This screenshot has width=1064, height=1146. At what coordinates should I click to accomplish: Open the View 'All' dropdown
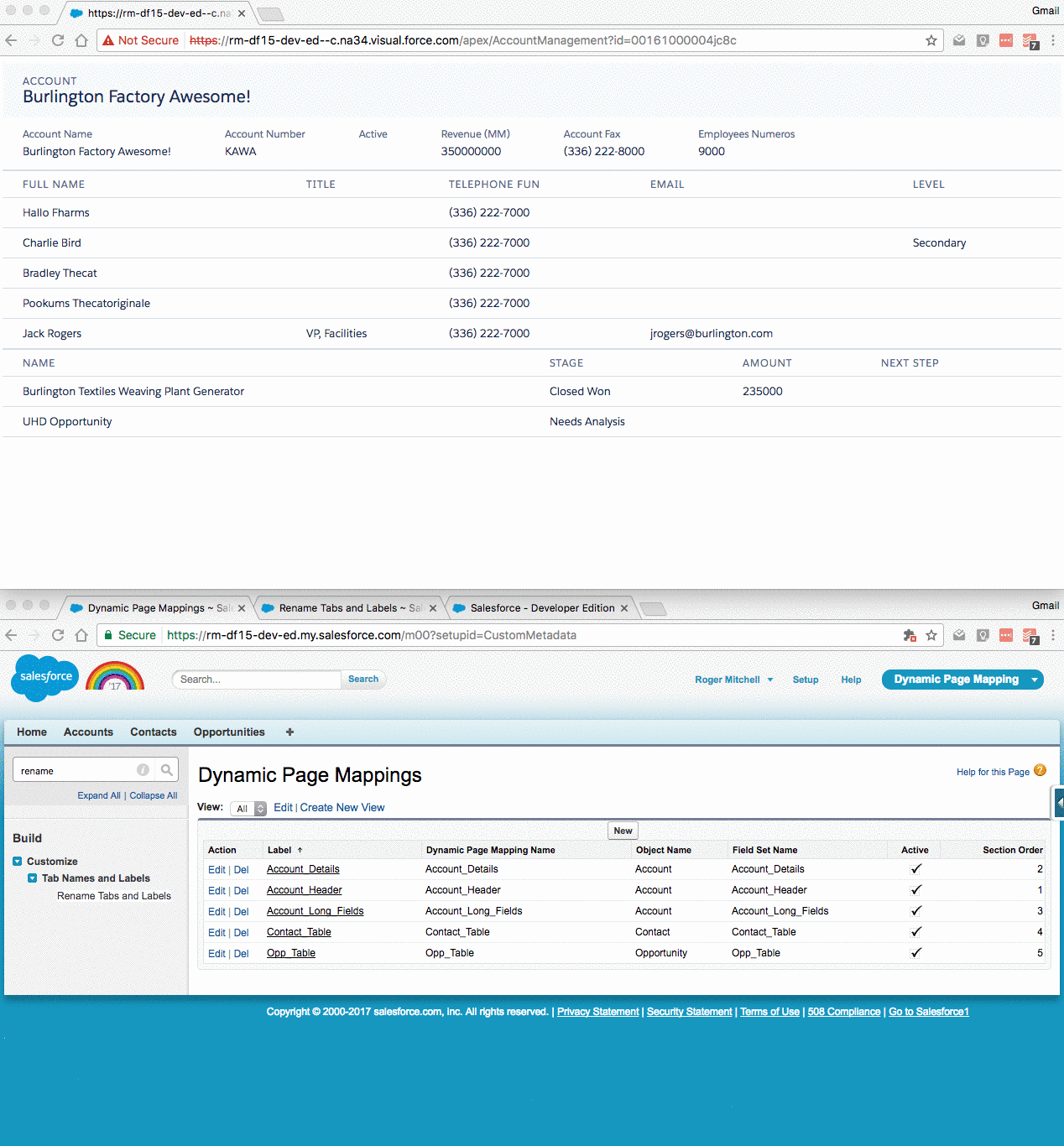[248, 809]
